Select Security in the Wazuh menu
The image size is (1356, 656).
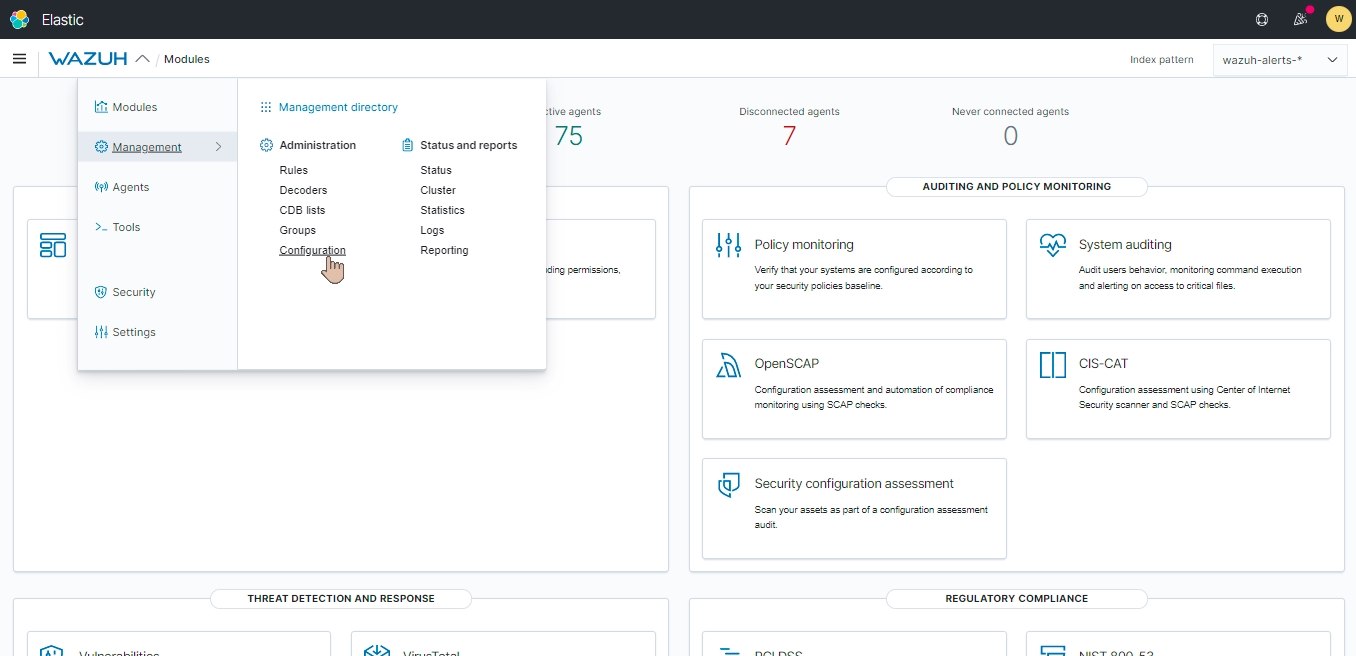pyautogui.click(x=134, y=292)
